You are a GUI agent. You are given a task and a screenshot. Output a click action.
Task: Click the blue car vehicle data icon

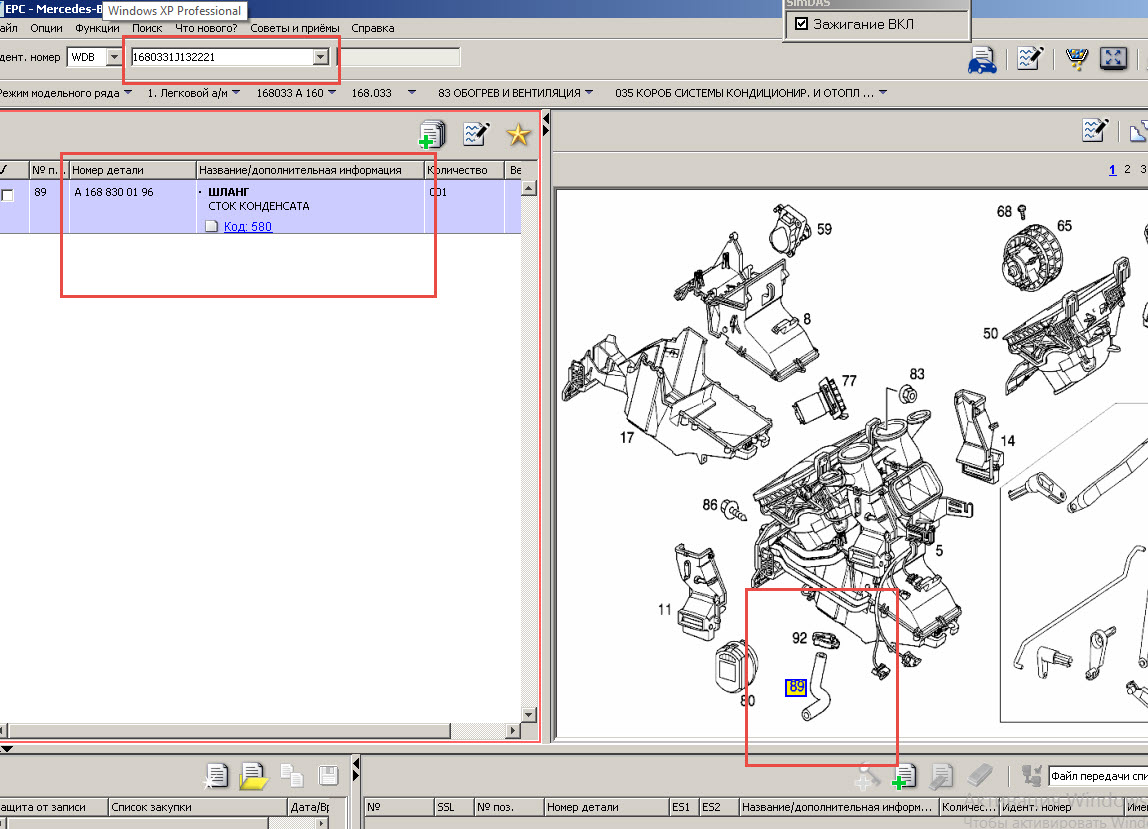tap(982, 59)
